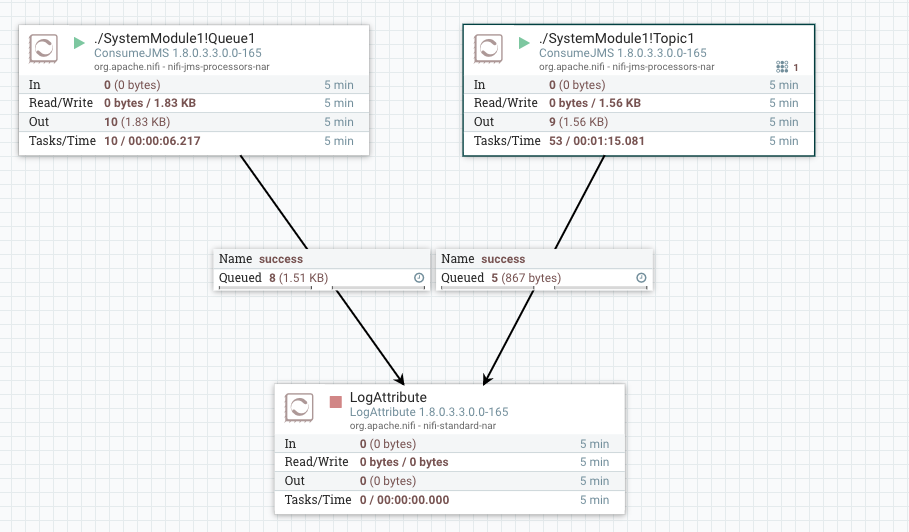Click the Topic1 processor icon

[x=488, y=49]
